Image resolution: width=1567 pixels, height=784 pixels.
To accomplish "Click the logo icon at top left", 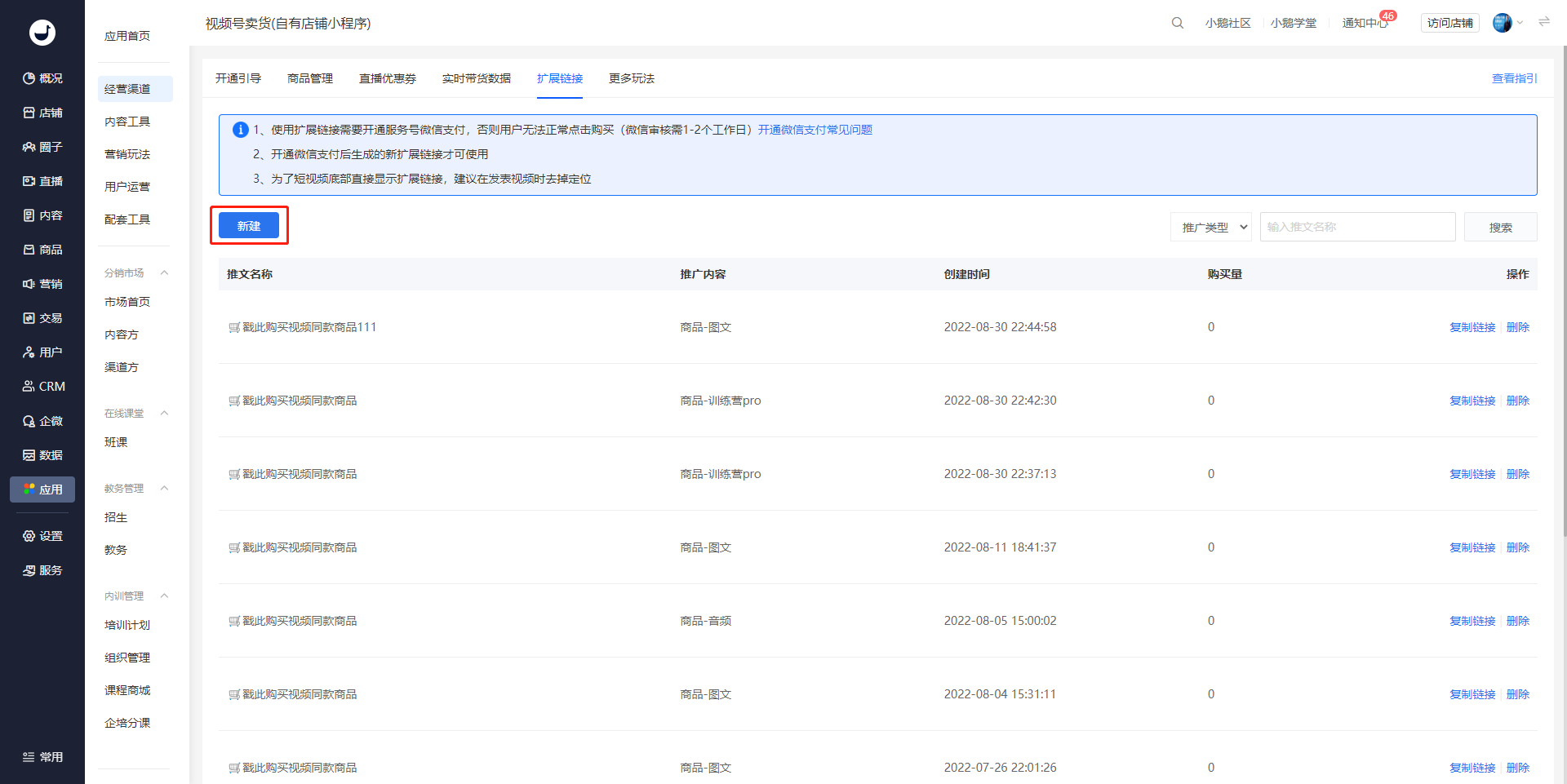I will (42, 33).
